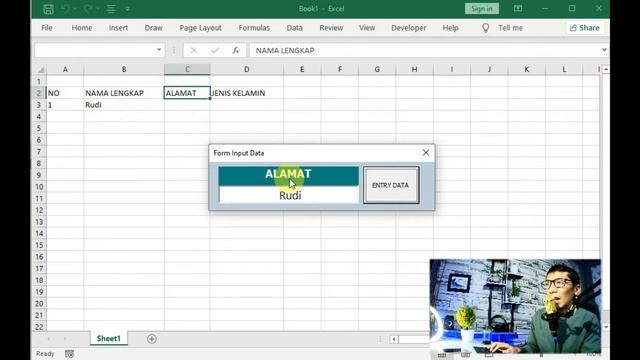Expand the formula bar with the chevron
Viewport: 640px width, 360px height.
coord(604,50)
